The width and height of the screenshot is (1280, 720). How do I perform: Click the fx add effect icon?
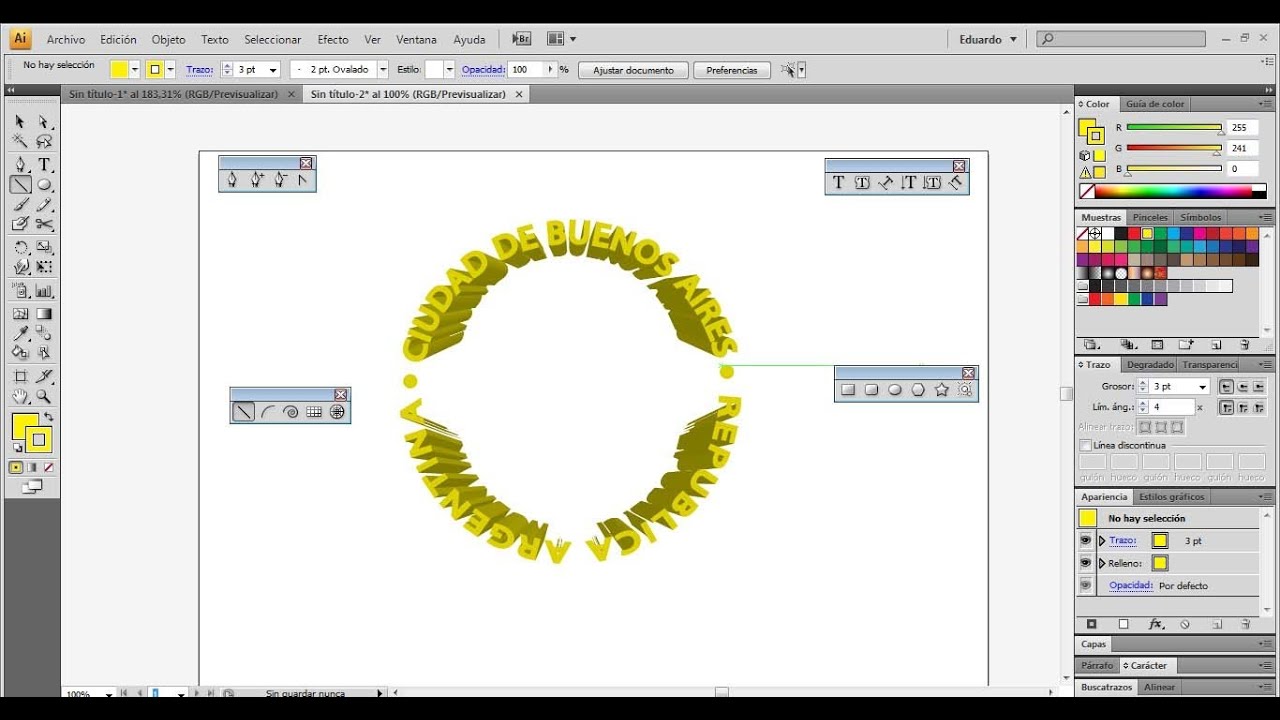pyautogui.click(x=1156, y=624)
